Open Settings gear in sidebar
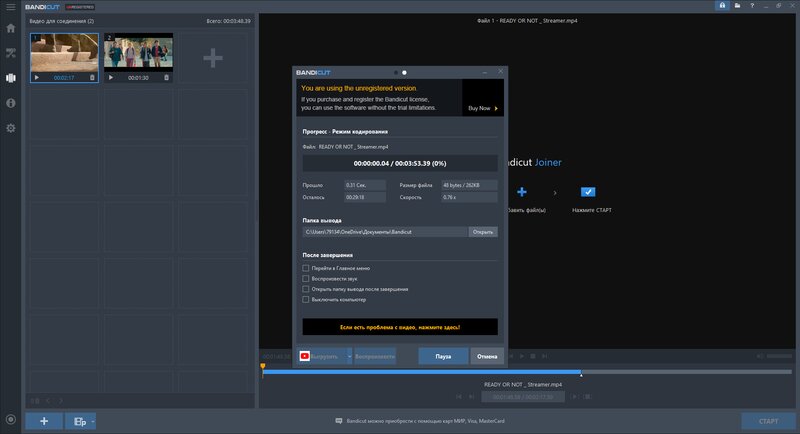The height and width of the screenshot is (434, 800). (11, 128)
